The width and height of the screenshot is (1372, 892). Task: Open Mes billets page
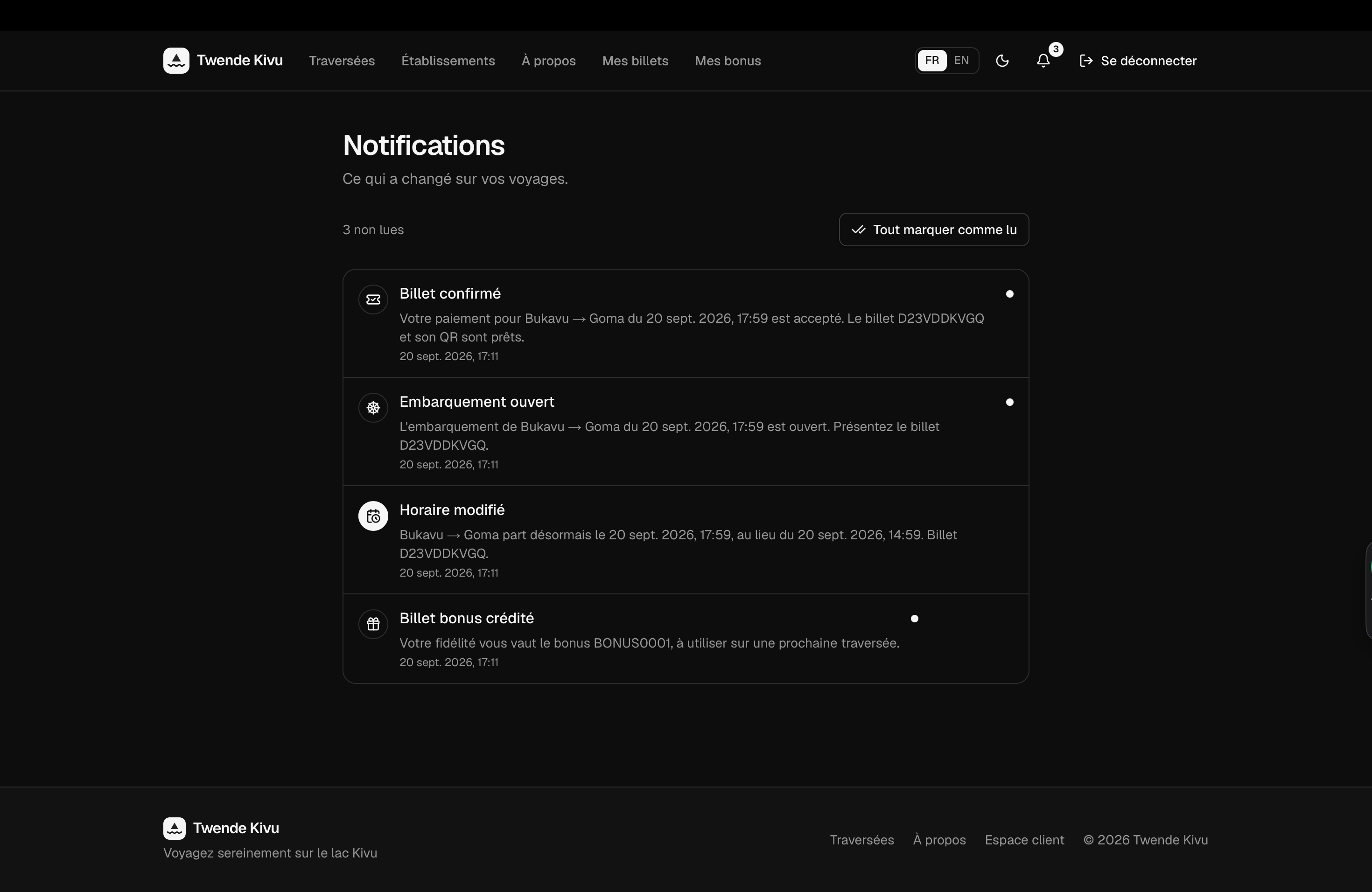[x=635, y=61]
